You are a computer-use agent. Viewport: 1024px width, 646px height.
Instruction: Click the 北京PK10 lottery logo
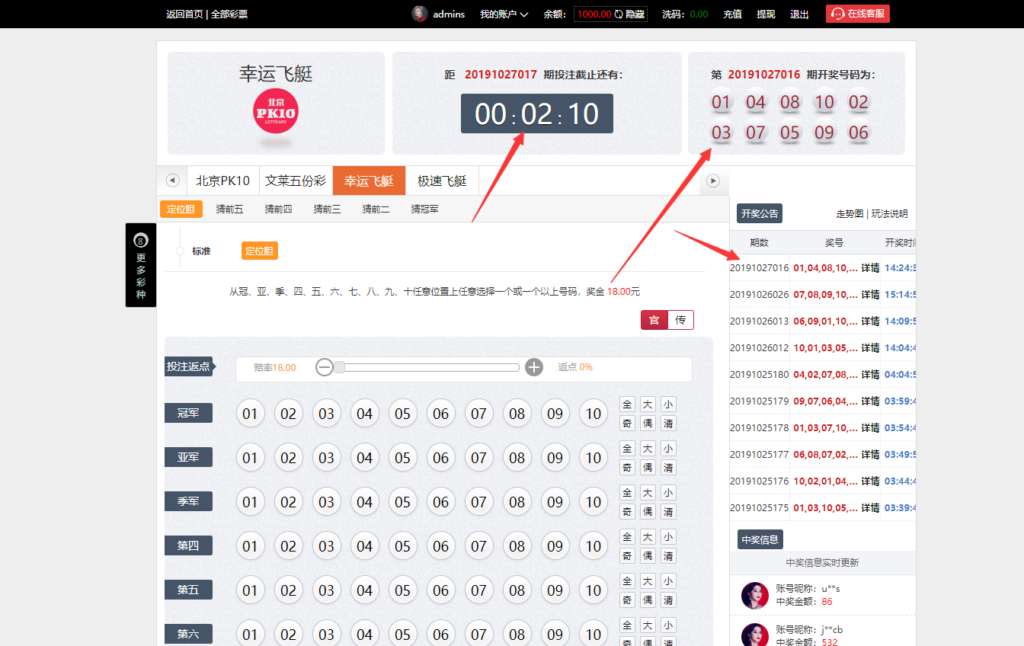tap(275, 113)
